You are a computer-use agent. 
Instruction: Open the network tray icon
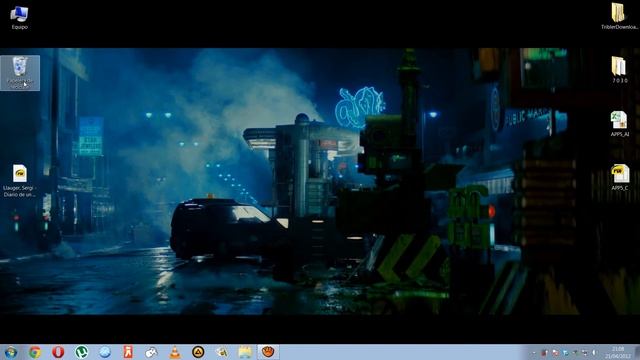click(x=585, y=352)
